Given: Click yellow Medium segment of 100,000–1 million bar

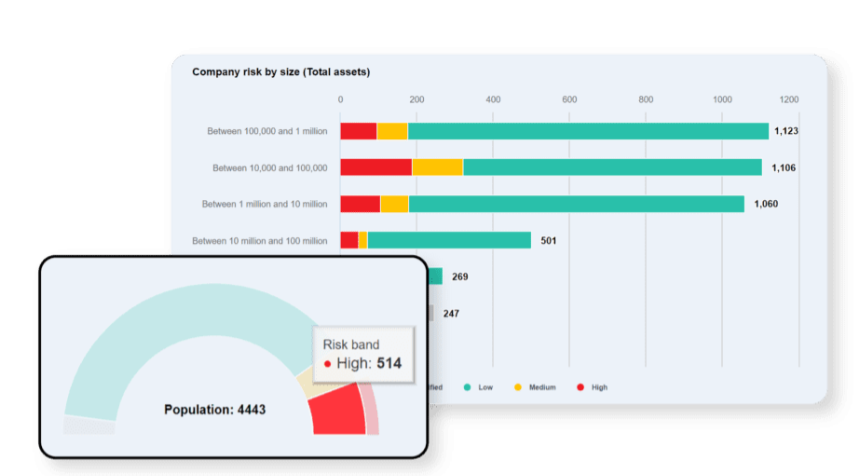Looking at the screenshot, I should [x=392, y=131].
